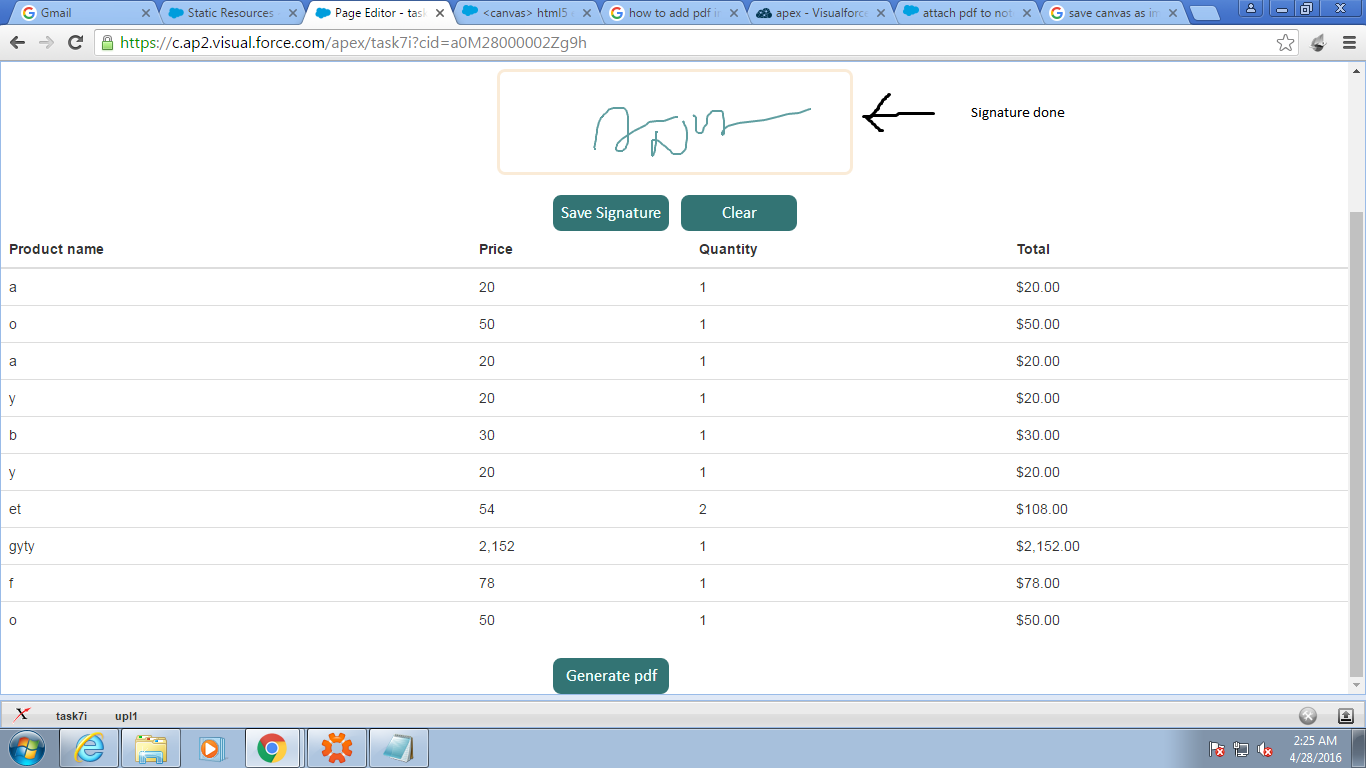Click the page scrollbar up arrow
1366x768 pixels.
coord(1357,72)
